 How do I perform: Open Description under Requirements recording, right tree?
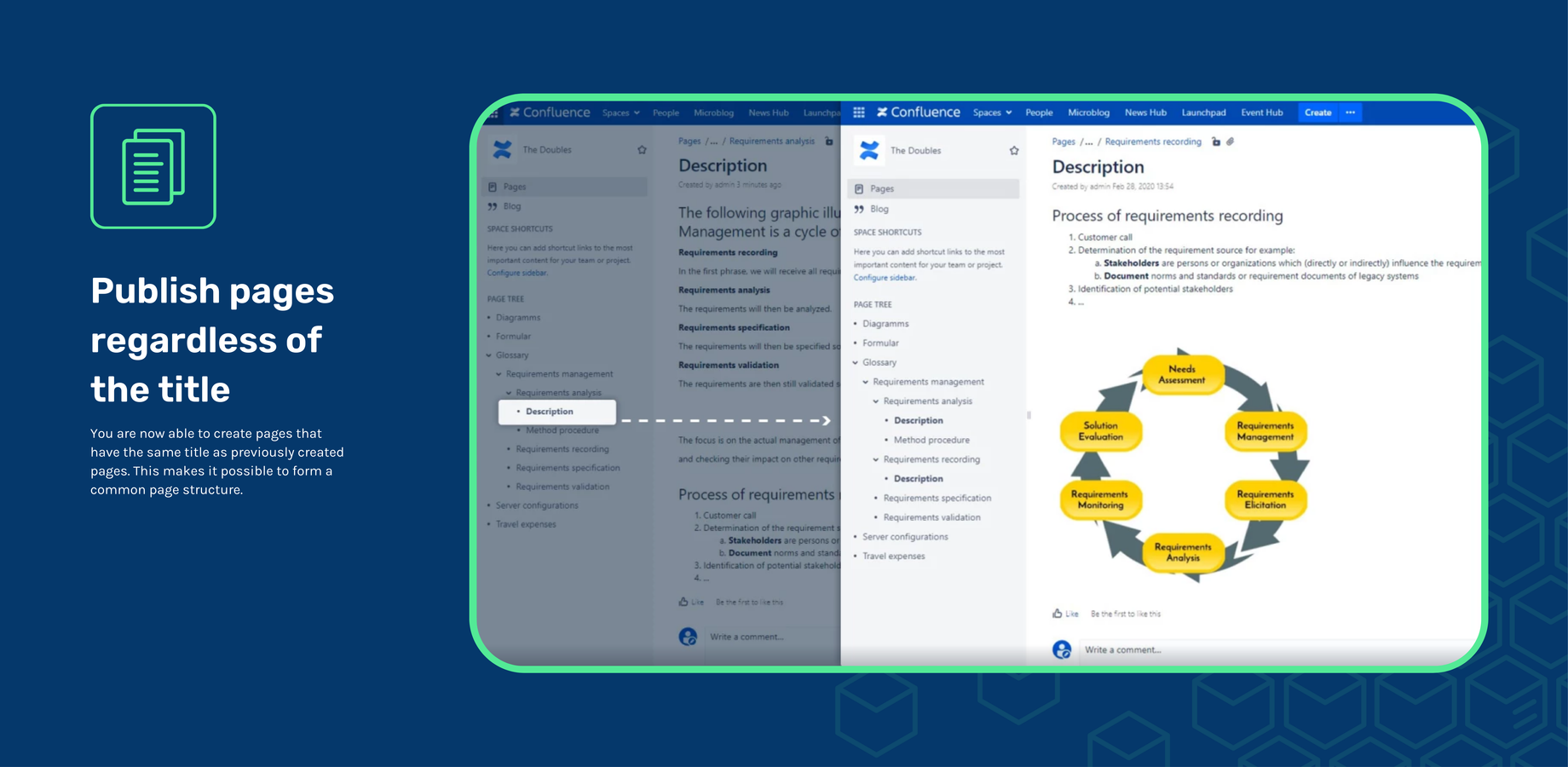point(918,479)
